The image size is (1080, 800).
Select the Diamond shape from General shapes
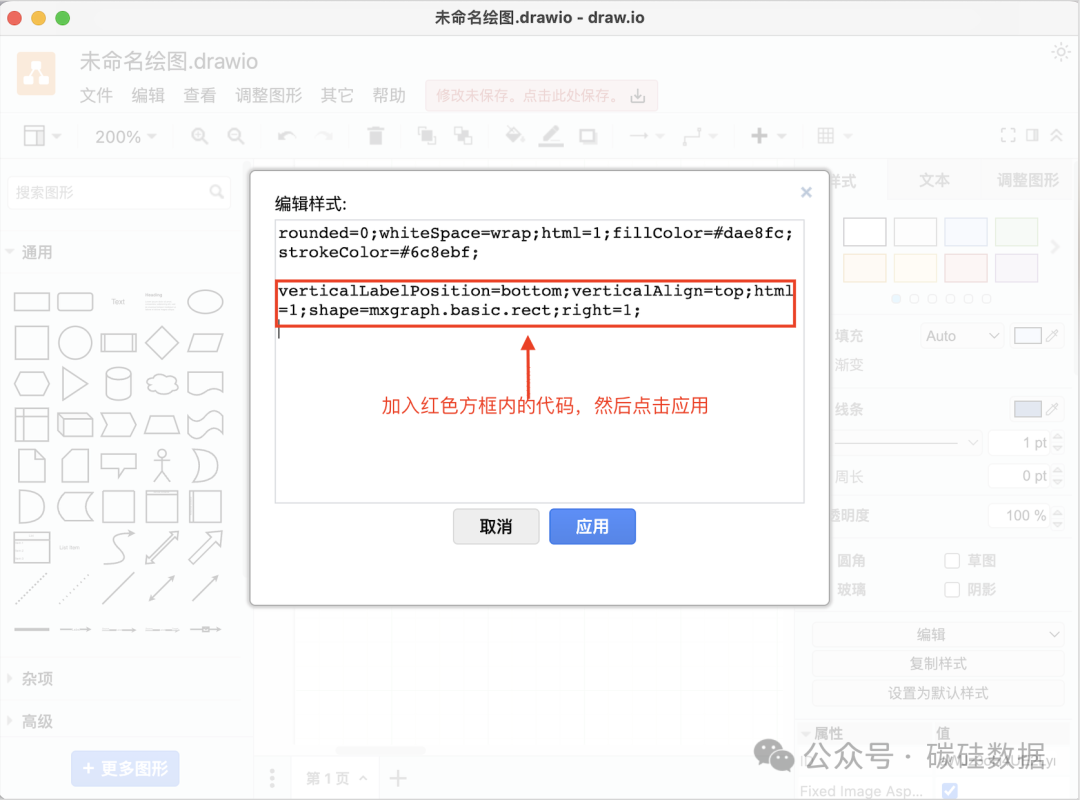tap(161, 343)
